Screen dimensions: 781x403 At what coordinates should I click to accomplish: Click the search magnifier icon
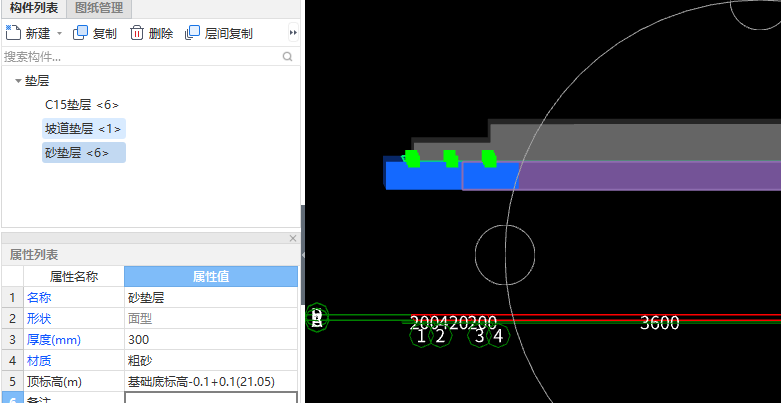287,57
